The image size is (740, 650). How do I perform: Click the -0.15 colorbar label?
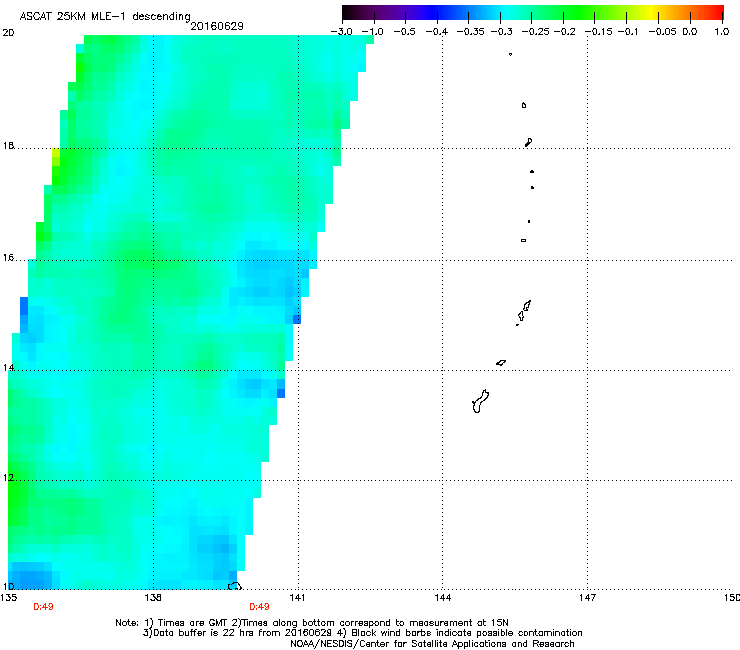[599, 32]
